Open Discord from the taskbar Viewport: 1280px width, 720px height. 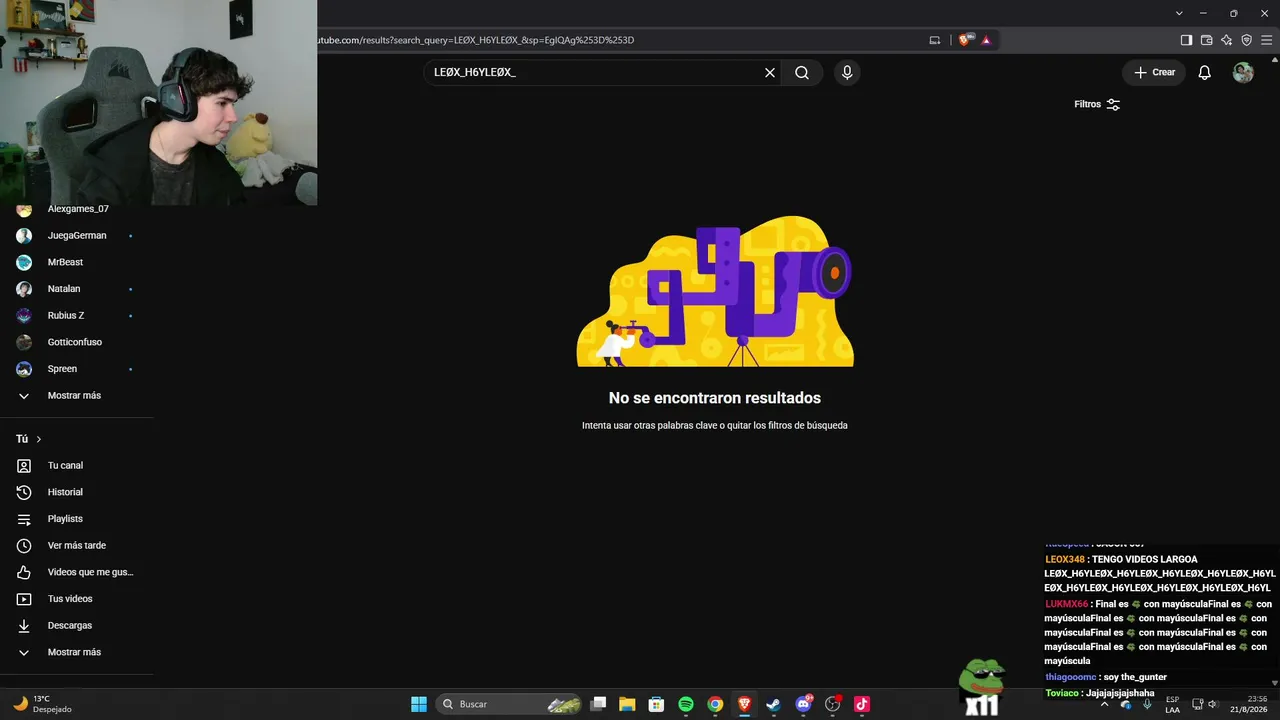803,704
